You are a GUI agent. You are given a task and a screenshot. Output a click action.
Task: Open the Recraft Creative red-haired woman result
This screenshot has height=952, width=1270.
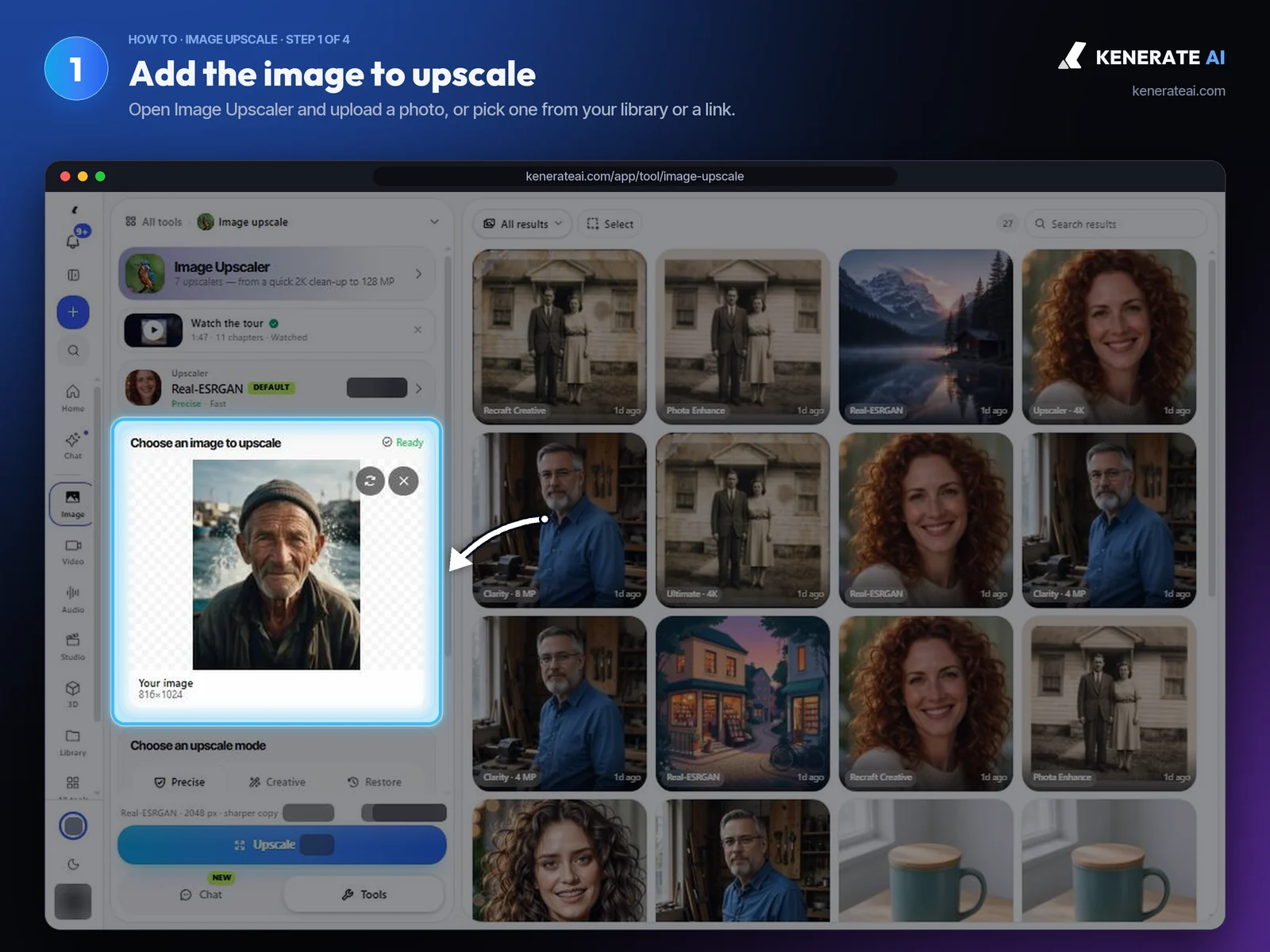[926, 704]
